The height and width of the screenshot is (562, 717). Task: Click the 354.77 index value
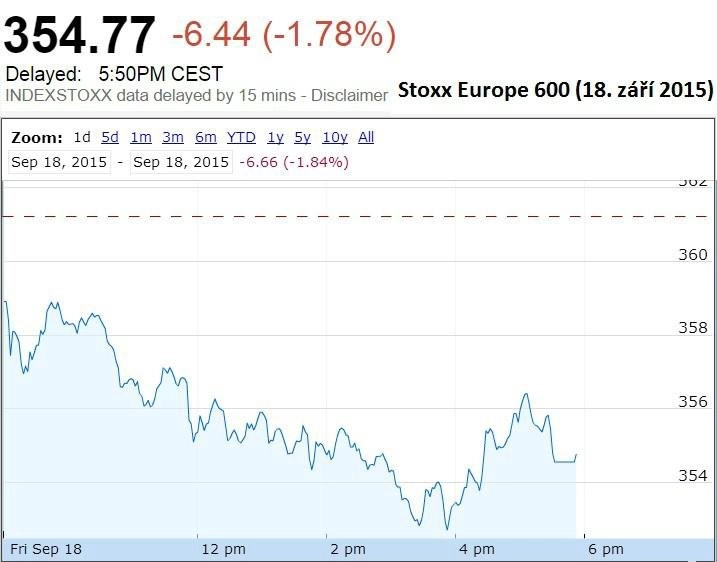pos(80,36)
